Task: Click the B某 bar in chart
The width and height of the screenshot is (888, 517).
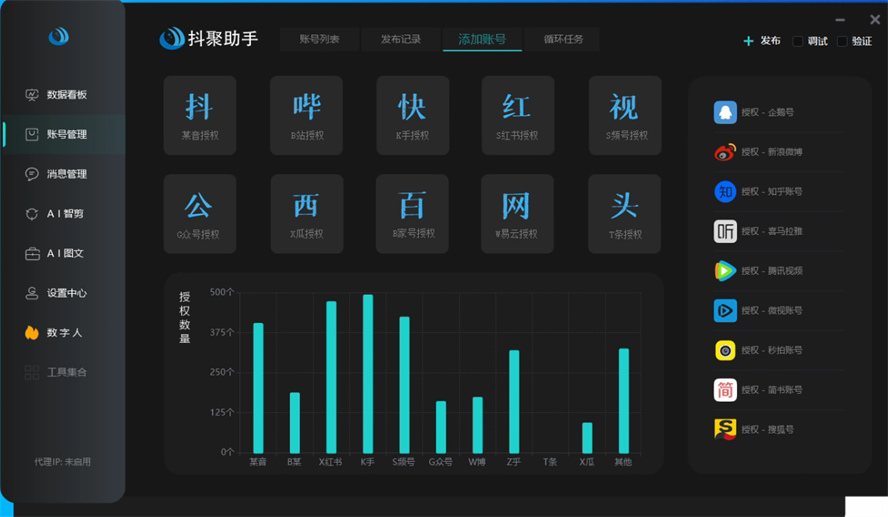Action: coord(294,422)
